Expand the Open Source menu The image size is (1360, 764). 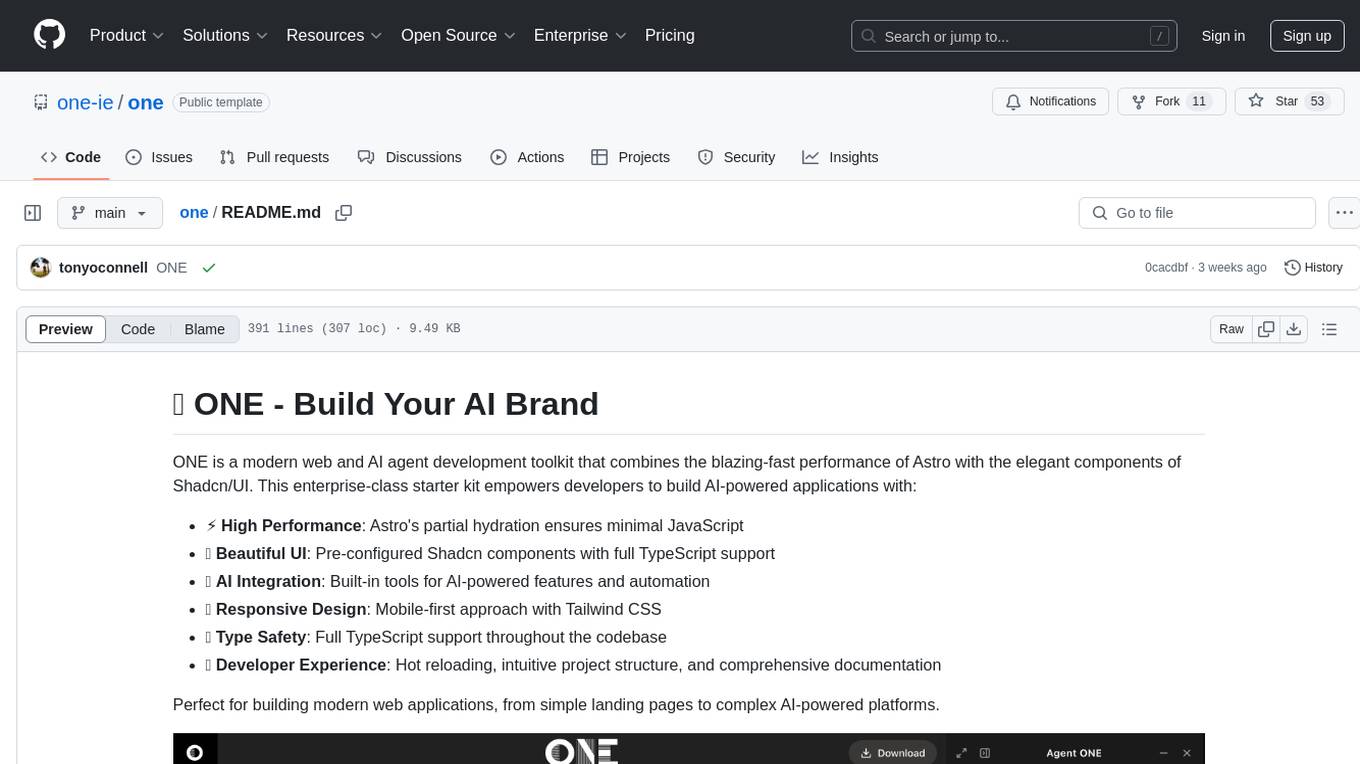458,35
